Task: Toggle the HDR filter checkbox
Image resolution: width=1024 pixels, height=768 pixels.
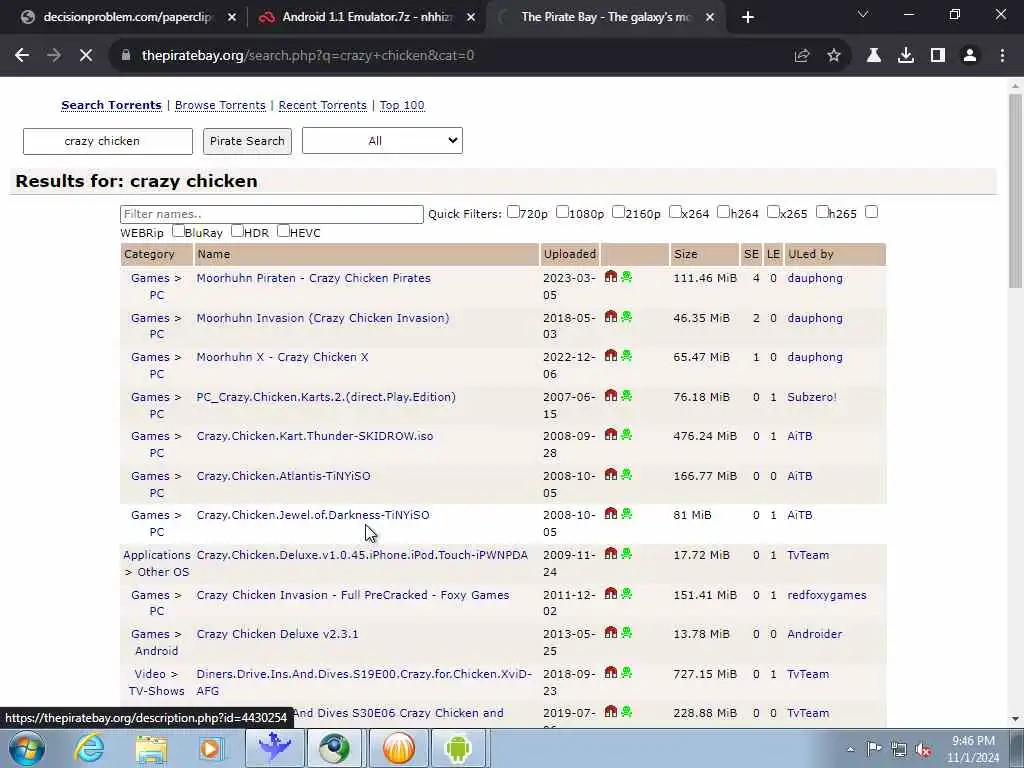Action: click(237, 231)
